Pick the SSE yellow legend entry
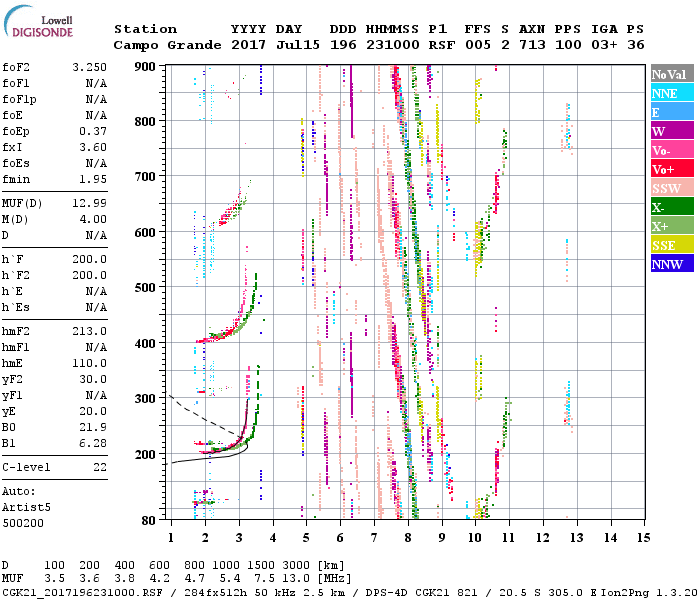 [x=671, y=246]
